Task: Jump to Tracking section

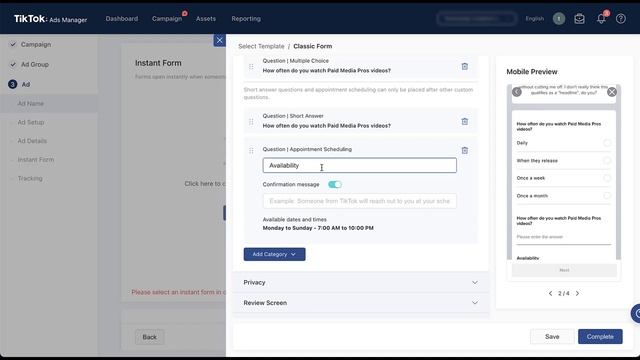Action: 30,179
